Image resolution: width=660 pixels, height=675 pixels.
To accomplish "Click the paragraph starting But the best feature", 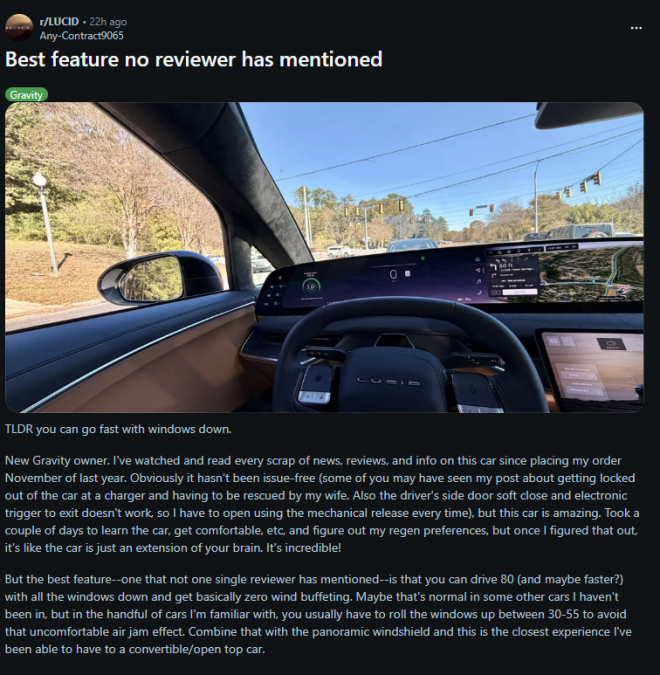I will pyautogui.click(x=319, y=614).
